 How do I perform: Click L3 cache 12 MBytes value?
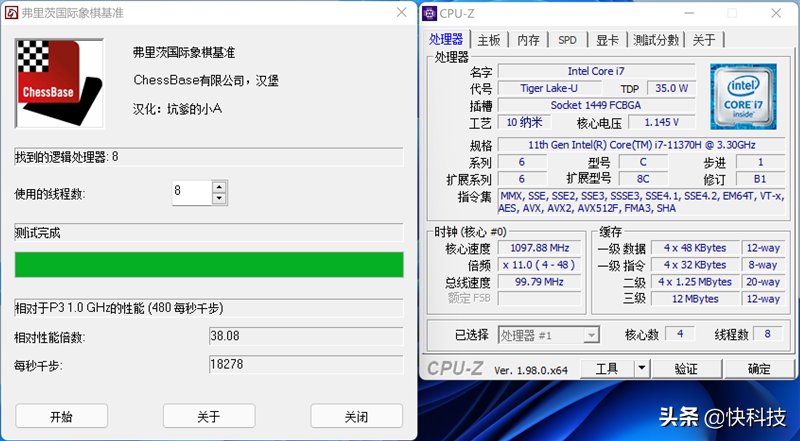[x=695, y=299]
